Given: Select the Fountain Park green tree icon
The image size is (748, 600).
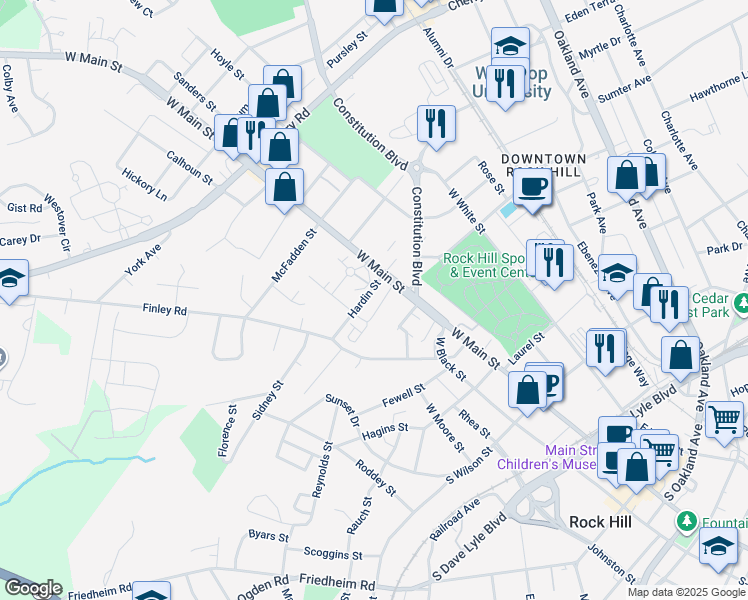Looking at the screenshot, I should [x=686, y=521].
